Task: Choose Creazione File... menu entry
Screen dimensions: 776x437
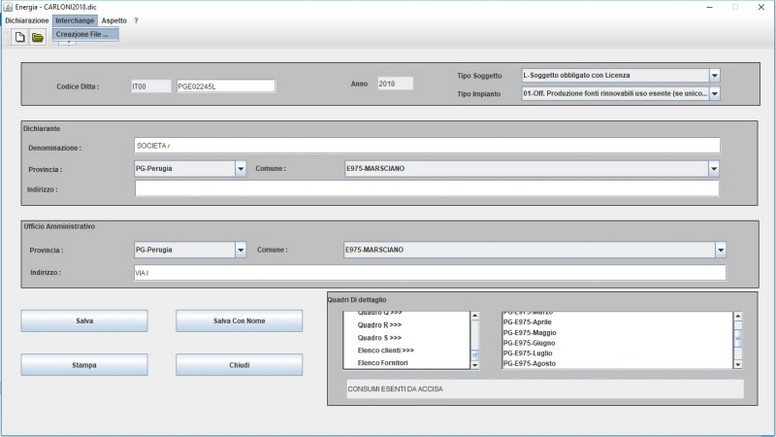Action: coord(86,34)
